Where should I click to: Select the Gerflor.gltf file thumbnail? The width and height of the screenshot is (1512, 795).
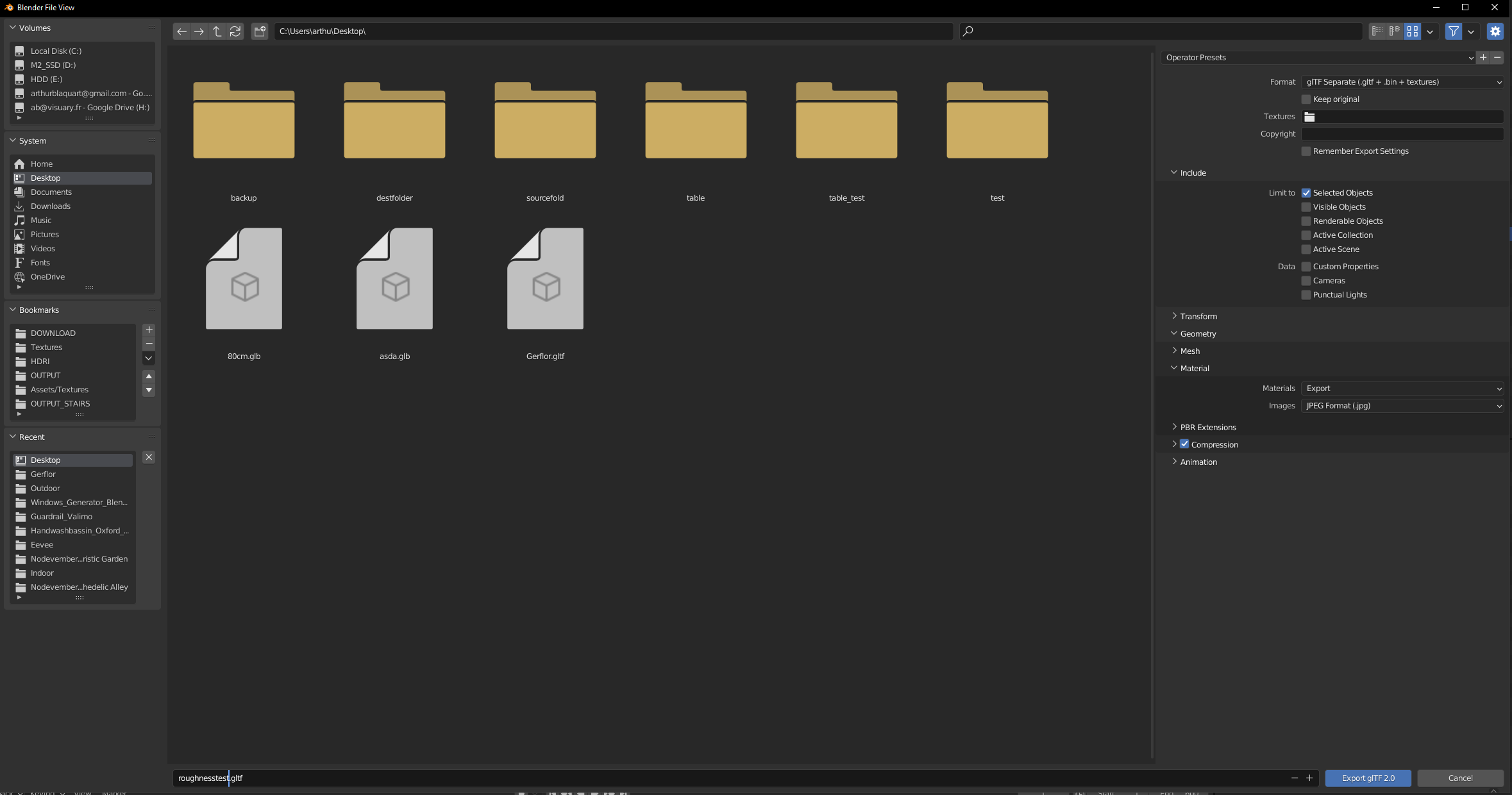tap(544, 279)
